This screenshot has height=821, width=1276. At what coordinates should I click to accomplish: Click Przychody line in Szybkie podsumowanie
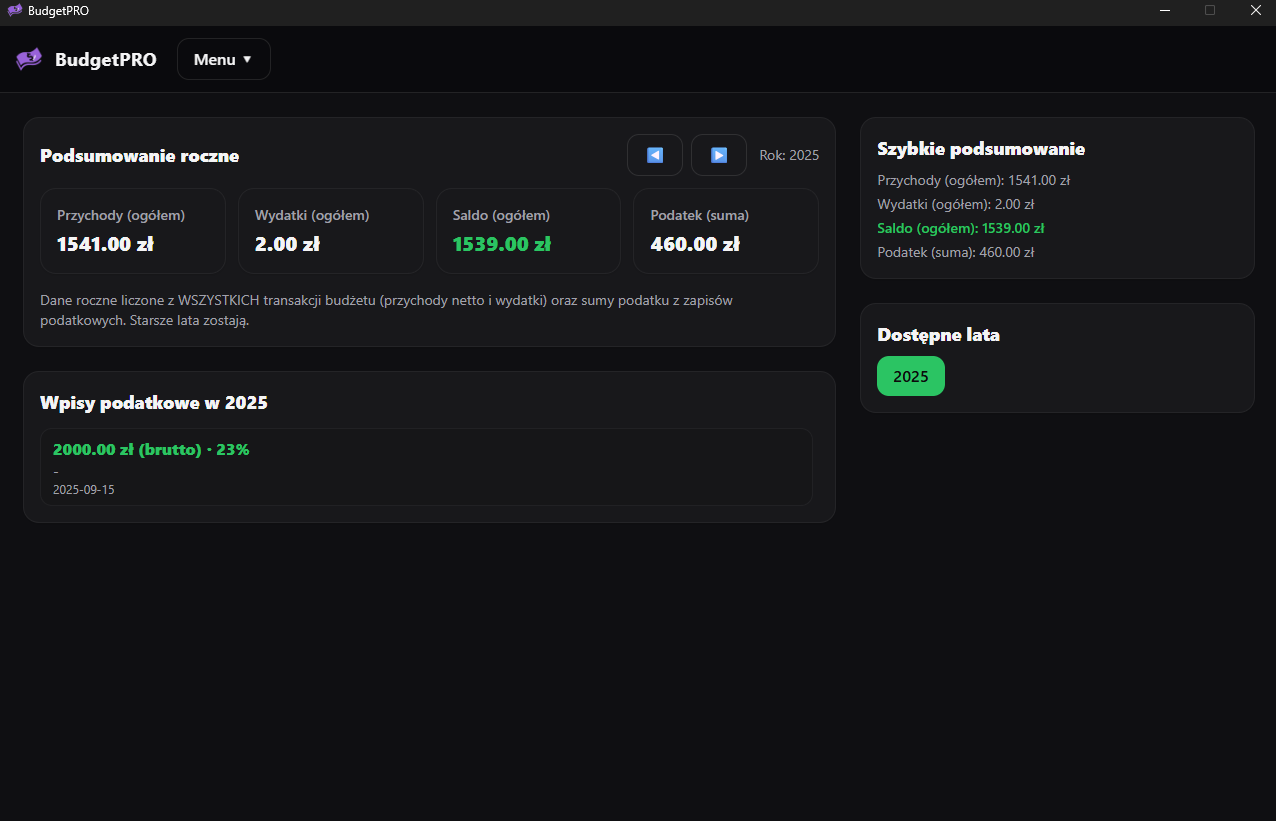[973, 180]
